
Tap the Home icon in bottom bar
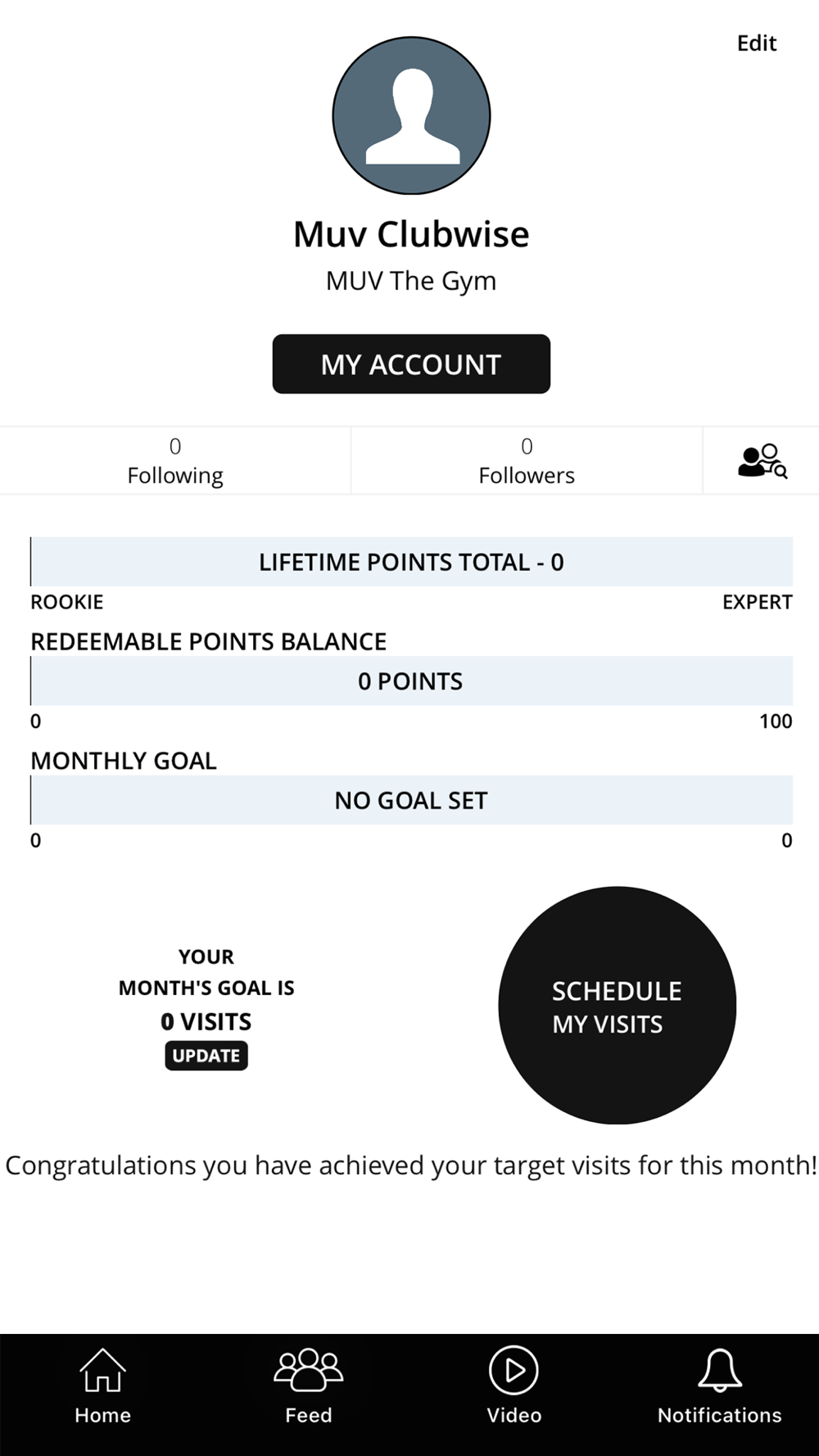coord(102,1369)
